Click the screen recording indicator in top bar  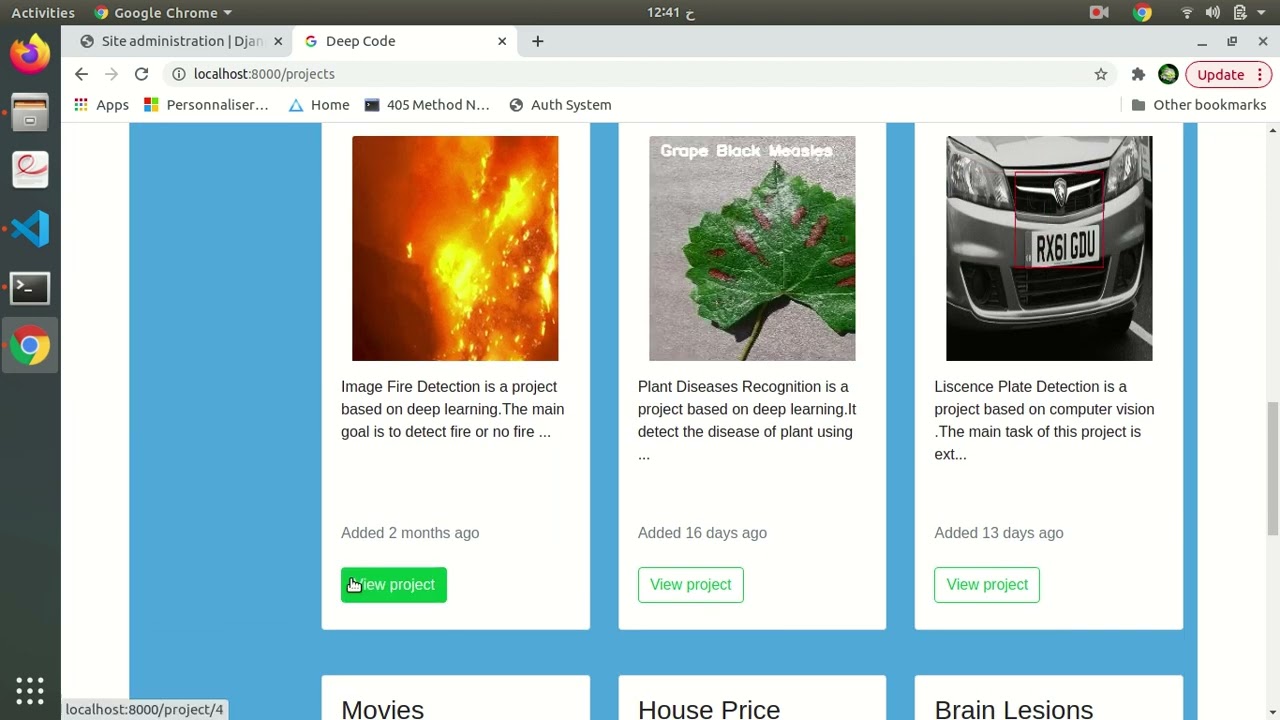(1099, 13)
